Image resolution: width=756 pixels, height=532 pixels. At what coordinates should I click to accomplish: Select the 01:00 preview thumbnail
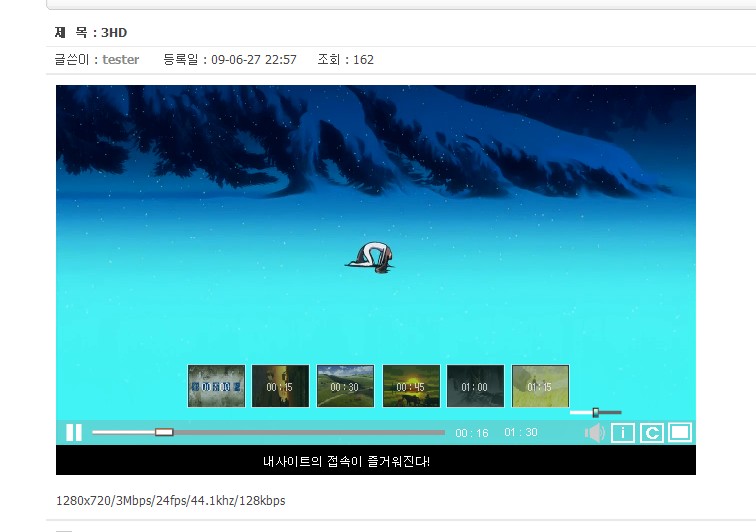pyautogui.click(x=475, y=386)
